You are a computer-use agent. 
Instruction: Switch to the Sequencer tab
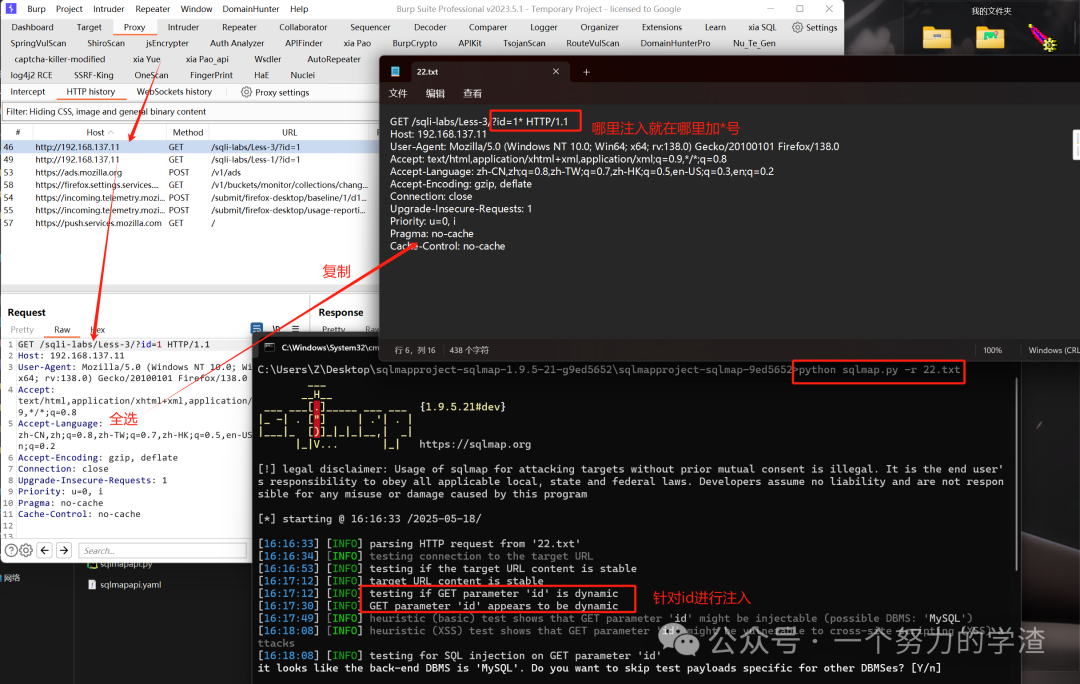[370, 27]
